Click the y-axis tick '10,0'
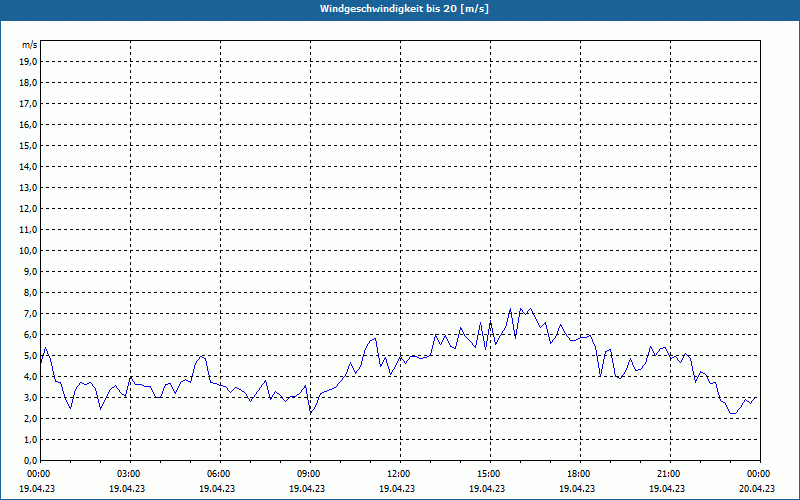The width and height of the screenshot is (800, 500). tap(28, 251)
